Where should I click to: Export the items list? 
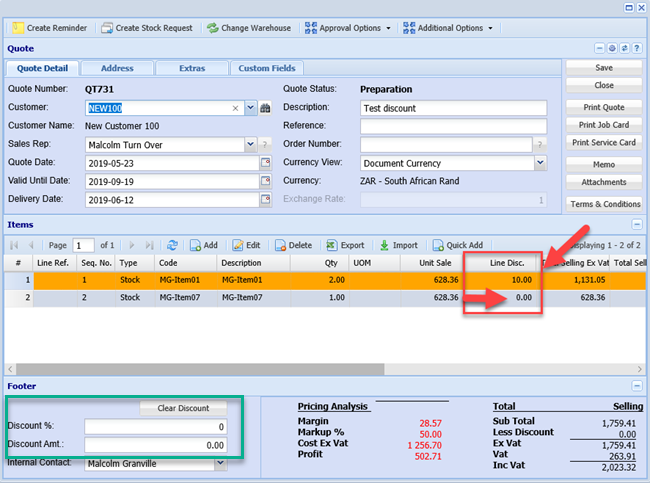click(345, 245)
